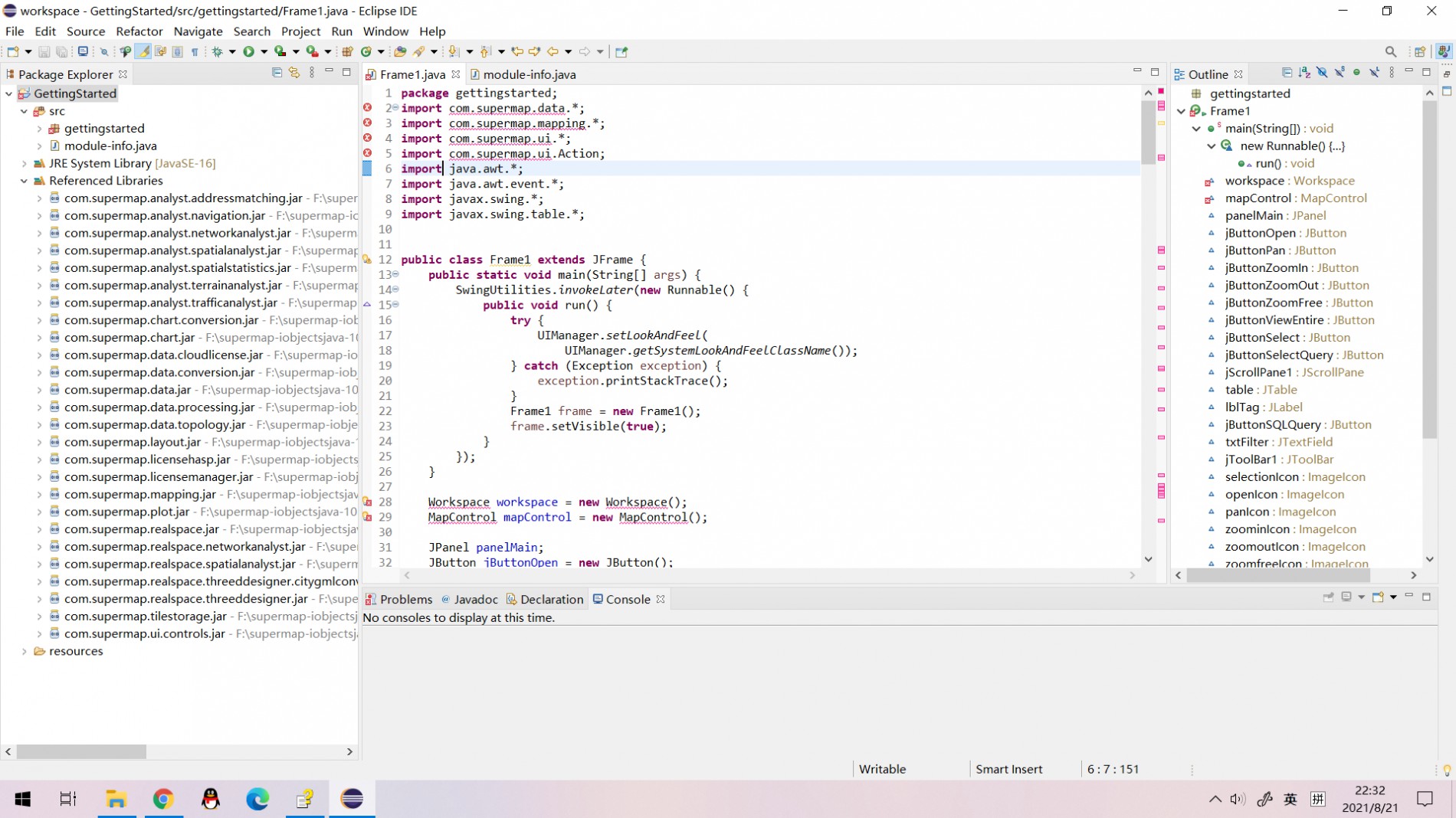
Task: Open the Run button dropdown arrow
Action: click(264, 52)
